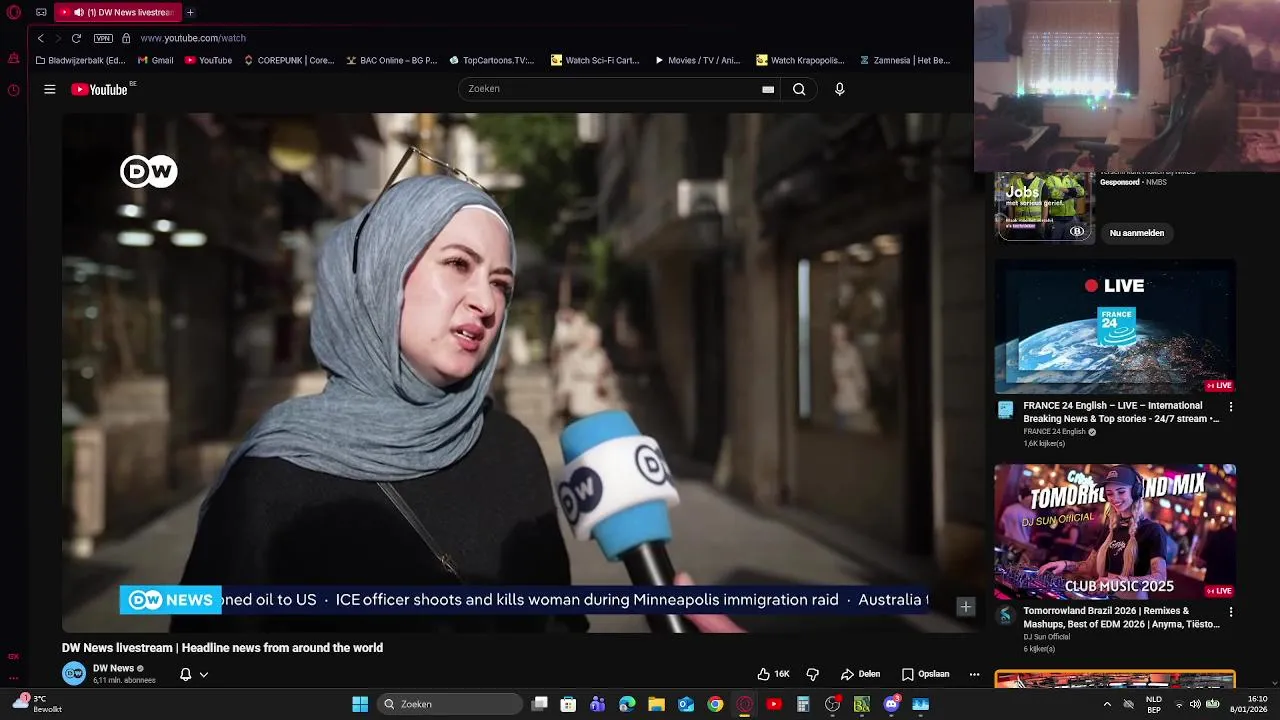1280x720 pixels.
Task: Open the FRANCE 24 live thumbnail
Action: [x=1115, y=327]
